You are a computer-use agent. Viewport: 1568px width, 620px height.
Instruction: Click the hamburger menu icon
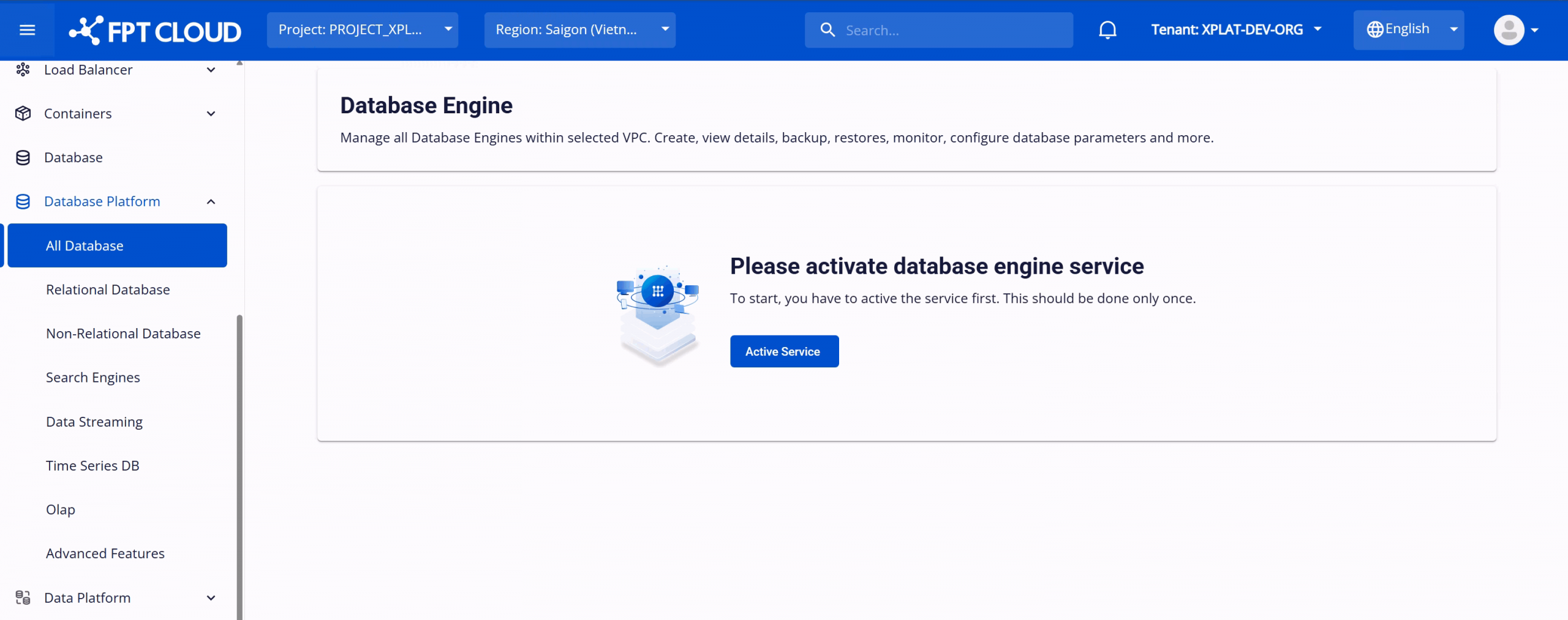pyautogui.click(x=27, y=30)
